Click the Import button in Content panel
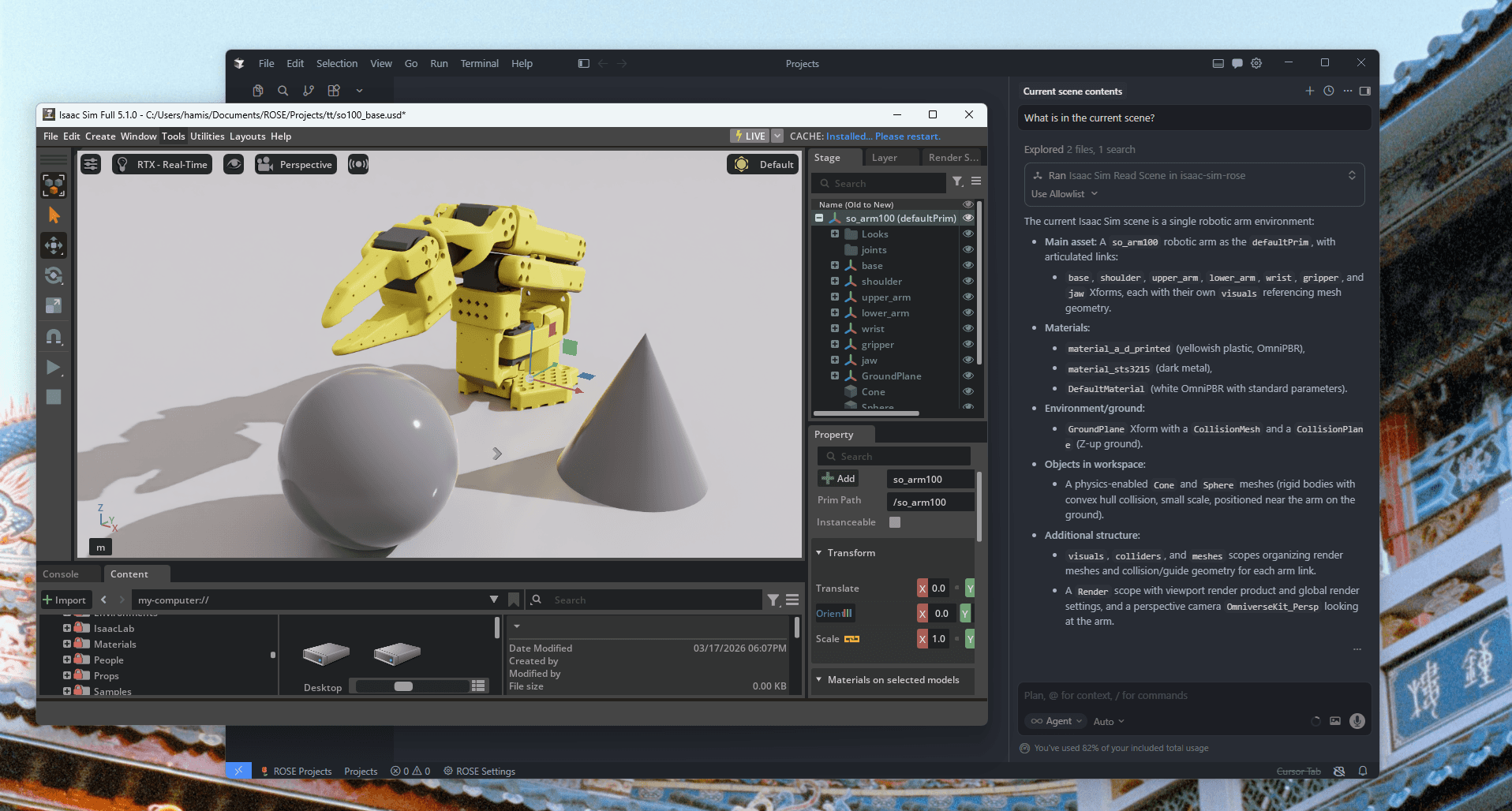 pyautogui.click(x=65, y=600)
